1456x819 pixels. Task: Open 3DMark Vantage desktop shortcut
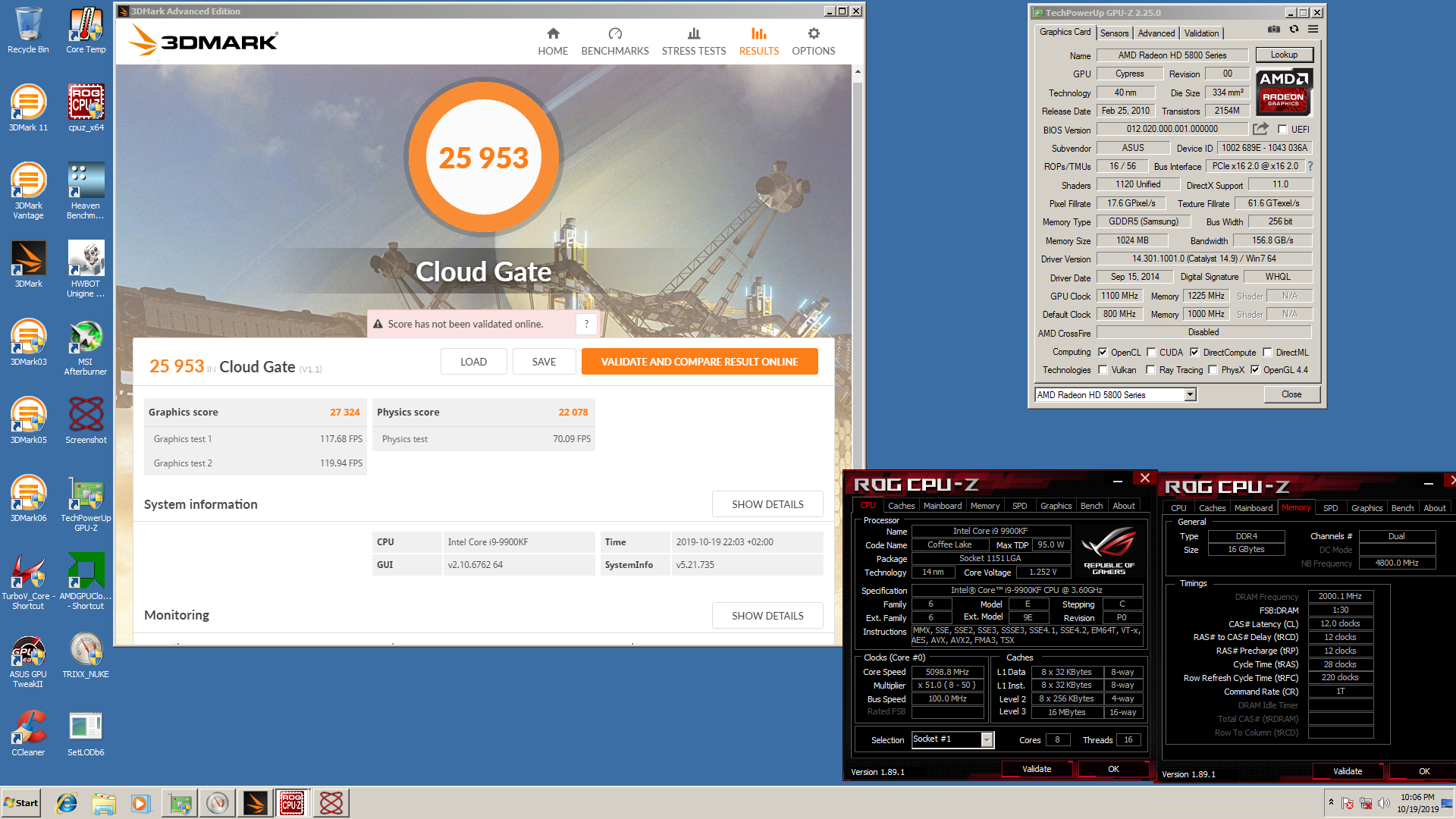(28, 191)
